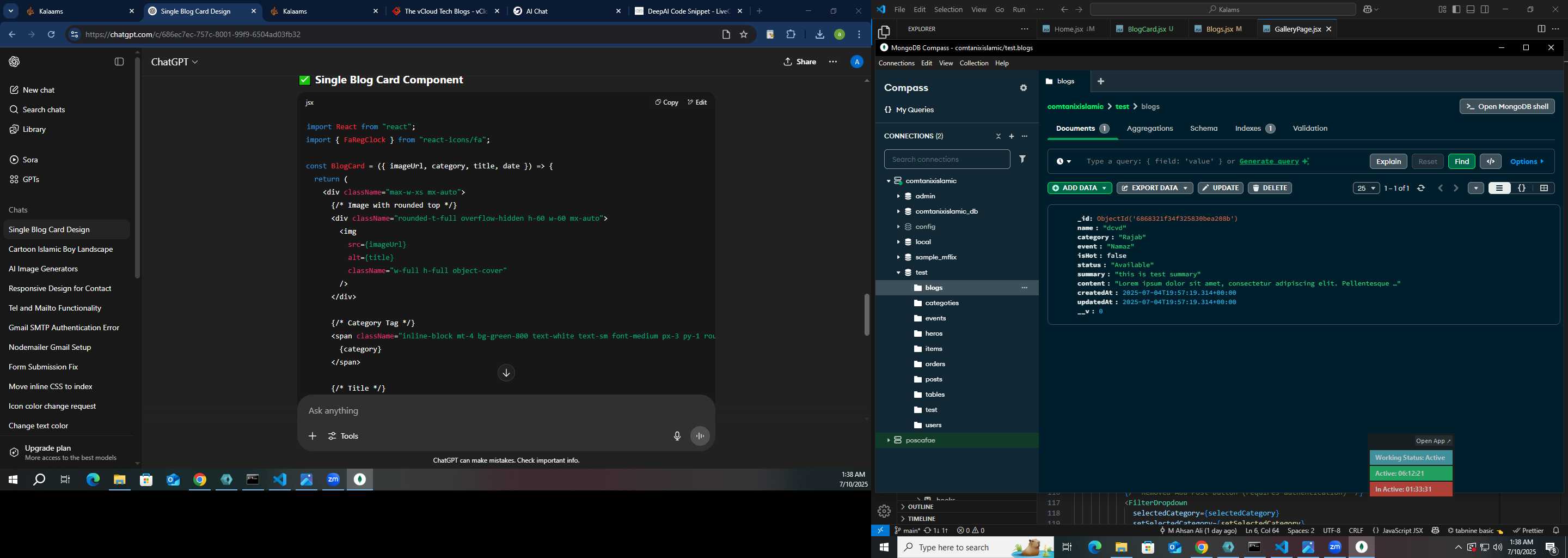
Task: Switch to Indexes tab
Action: [1254, 129]
